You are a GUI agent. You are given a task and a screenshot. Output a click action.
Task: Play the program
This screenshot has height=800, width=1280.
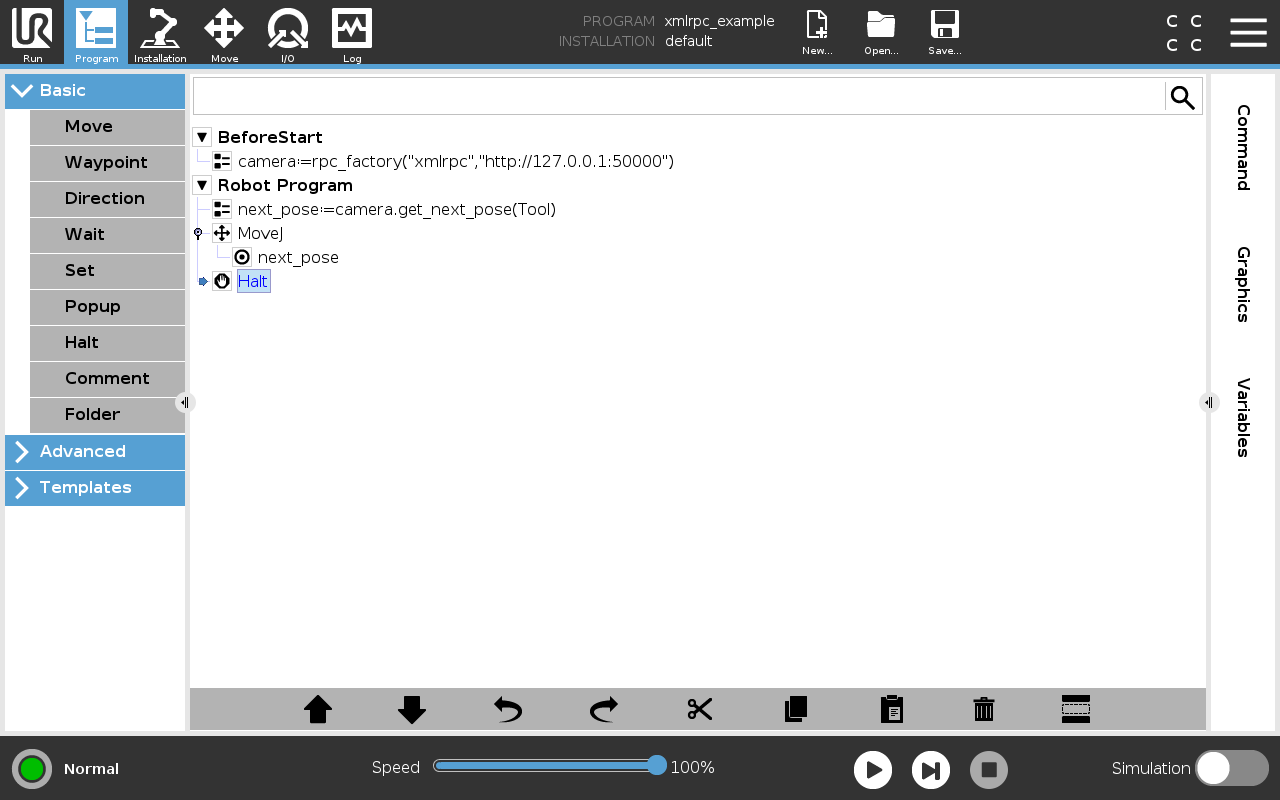click(x=873, y=770)
